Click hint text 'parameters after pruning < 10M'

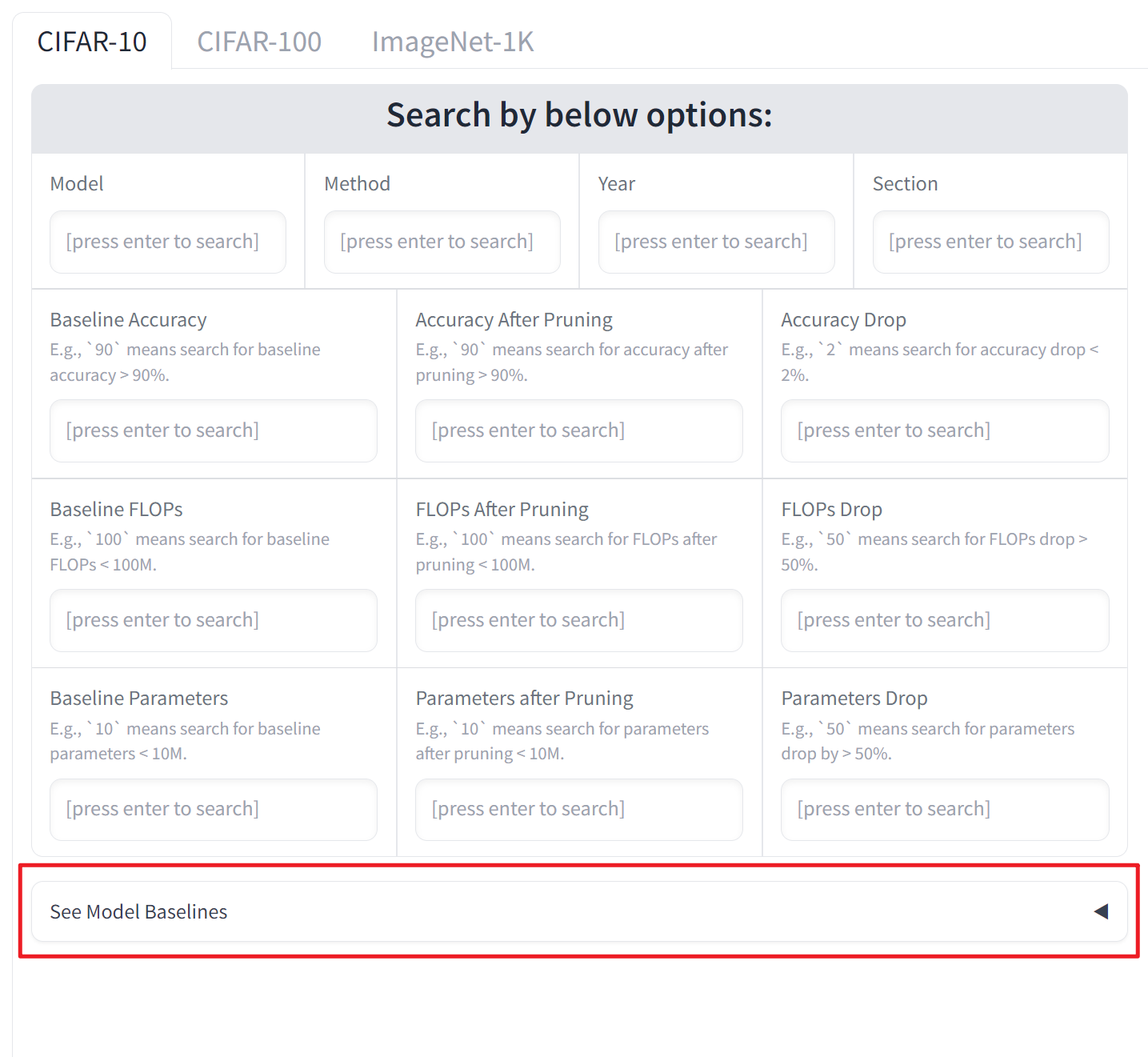tap(562, 741)
